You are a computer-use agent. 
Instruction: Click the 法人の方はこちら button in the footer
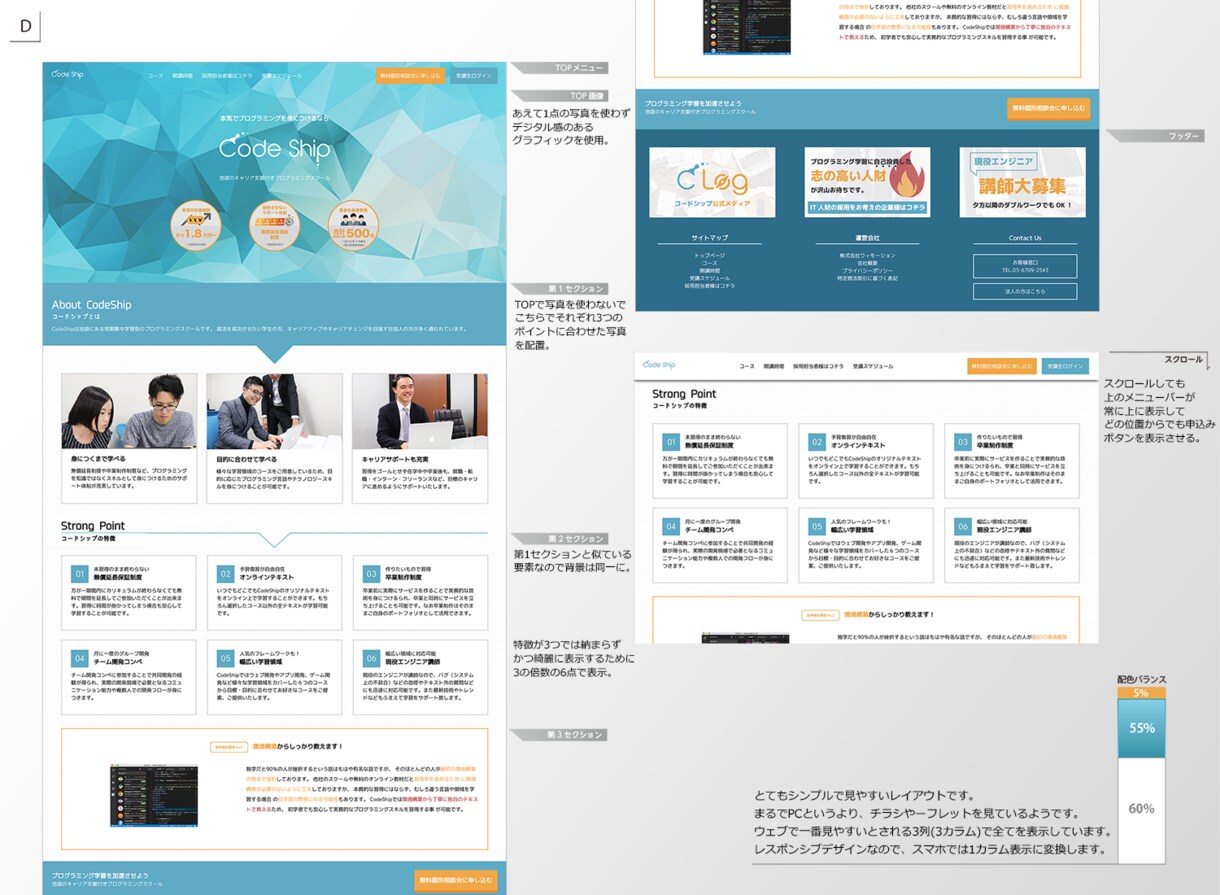click(1025, 291)
